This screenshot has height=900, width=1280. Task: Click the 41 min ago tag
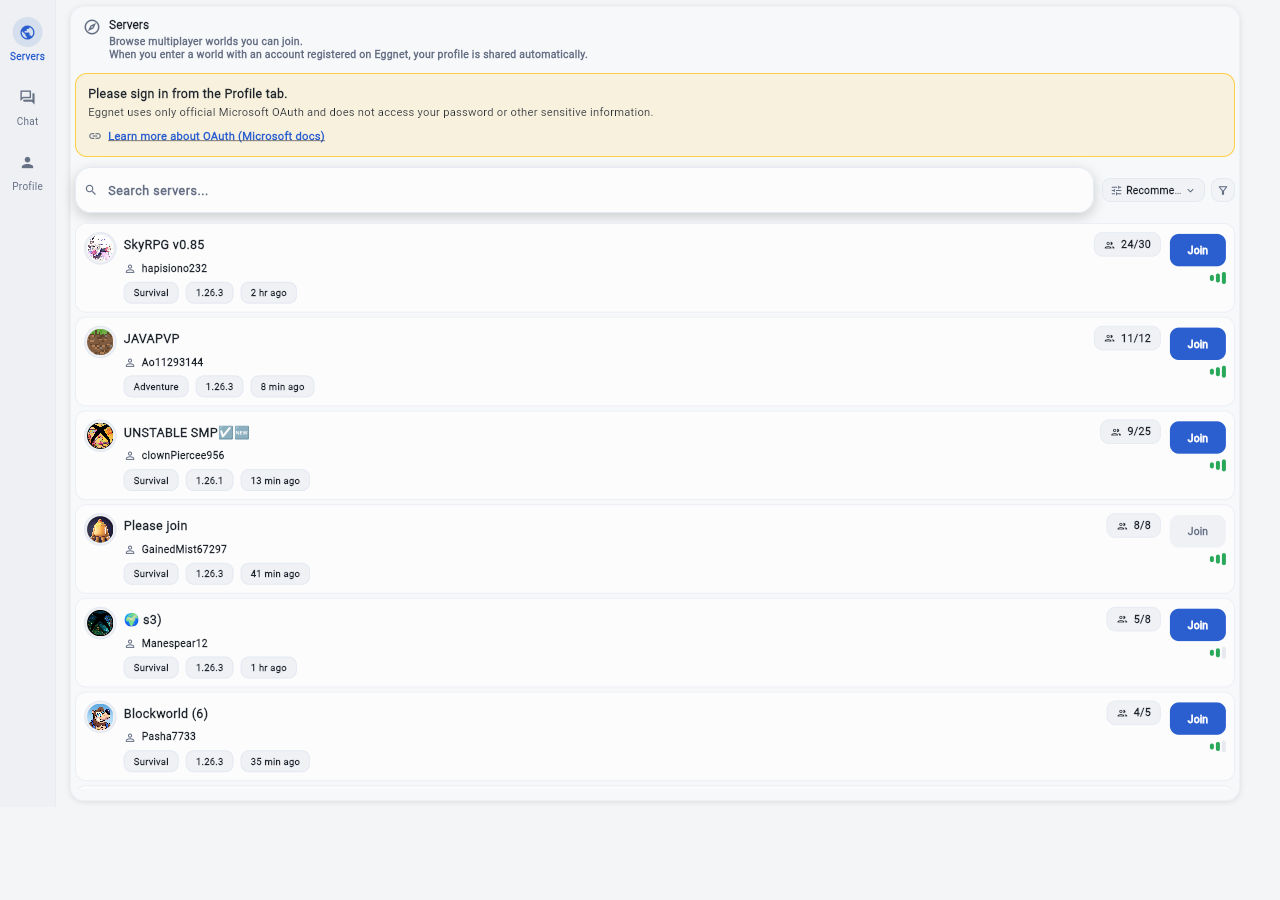tap(275, 574)
